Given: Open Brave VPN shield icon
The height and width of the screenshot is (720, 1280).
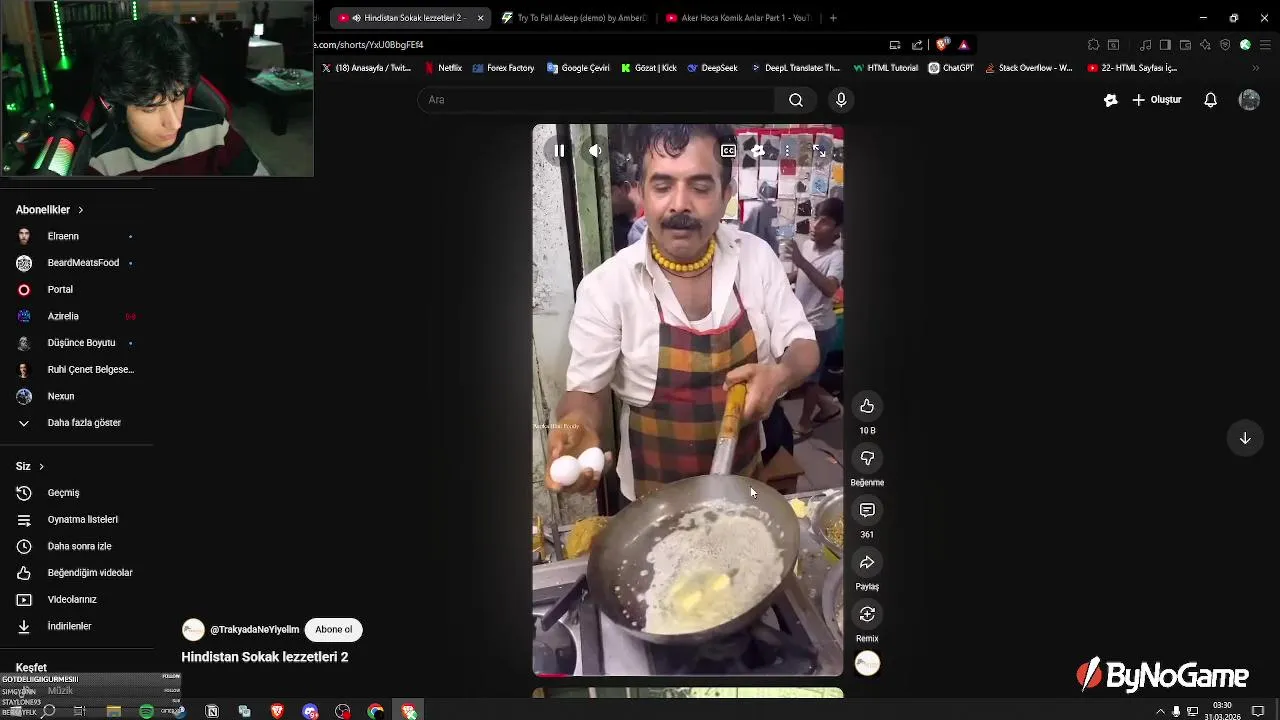Looking at the screenshot, I should tap(1225, 45).
